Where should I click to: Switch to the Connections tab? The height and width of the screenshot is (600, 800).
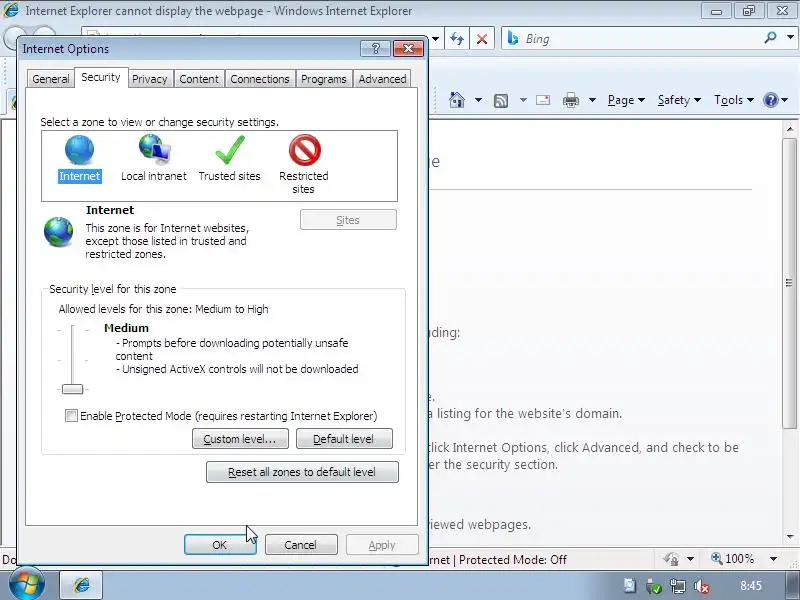pos(260,79)
